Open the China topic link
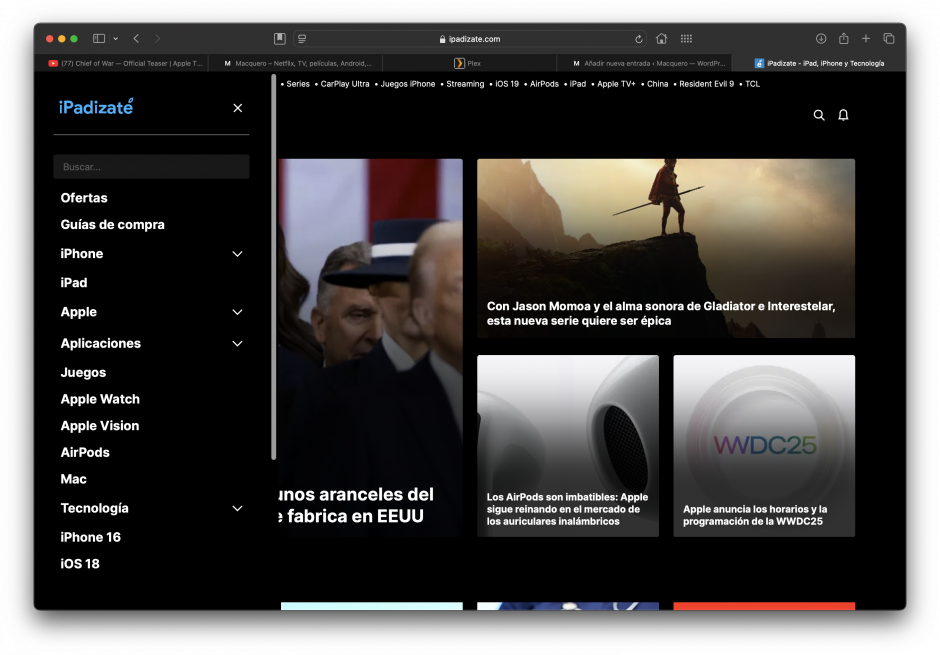The width and height of the screenshot is (940, 655). pos(658,84)
